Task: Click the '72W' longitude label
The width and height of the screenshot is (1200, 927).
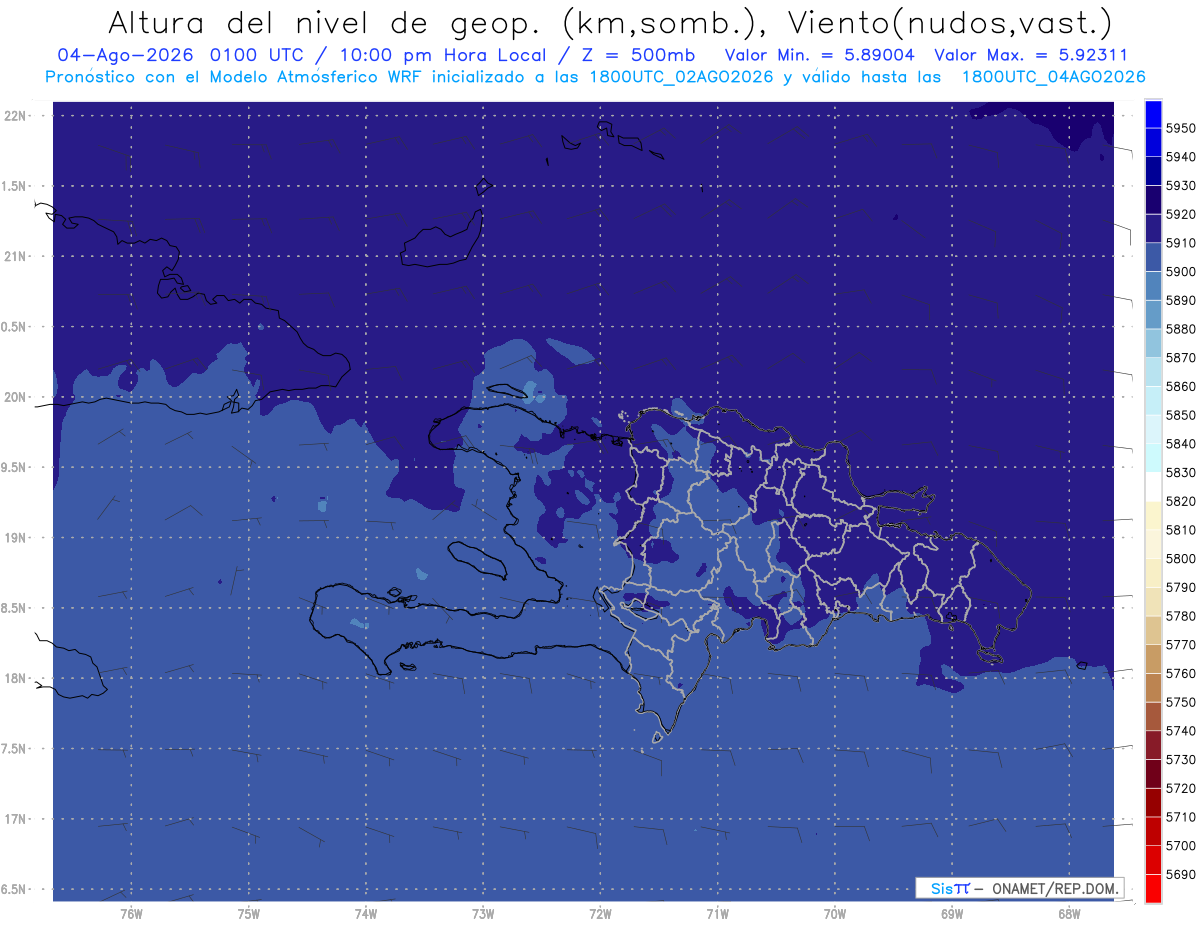Action: click(x=600, y=913)
